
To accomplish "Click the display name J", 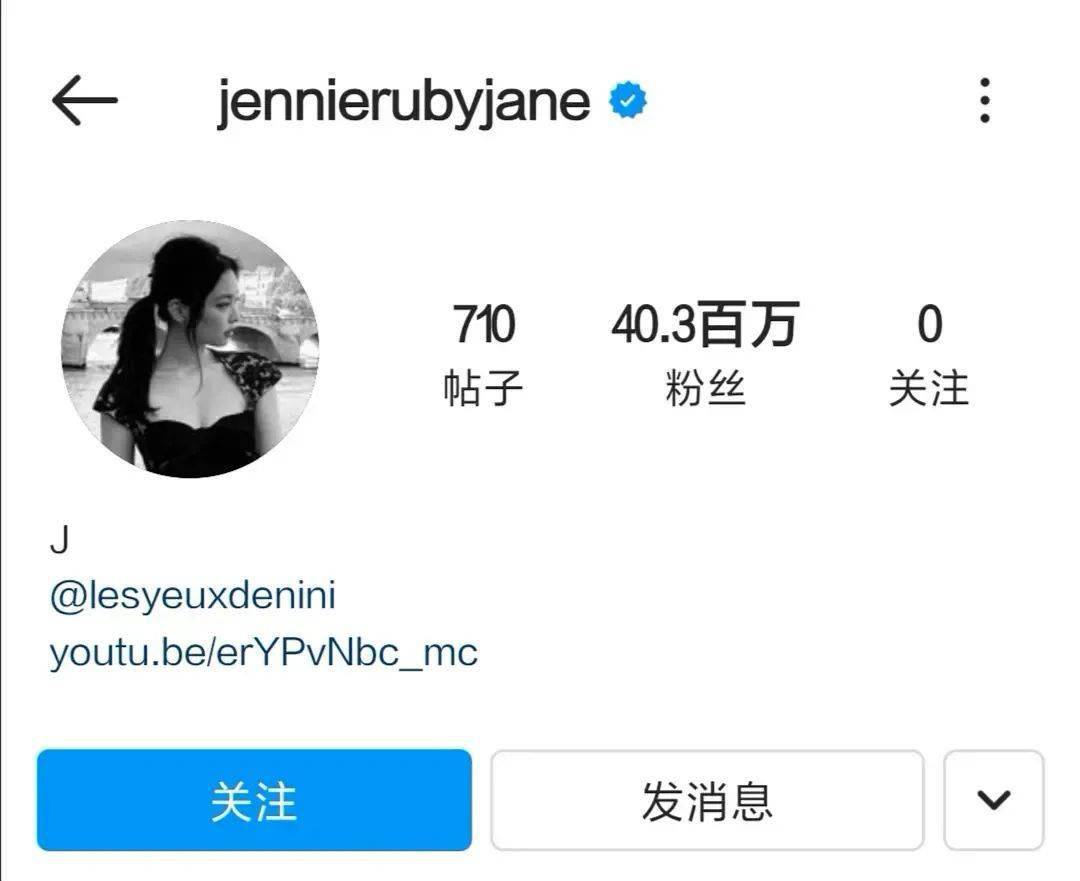I will tap(60, 539).
